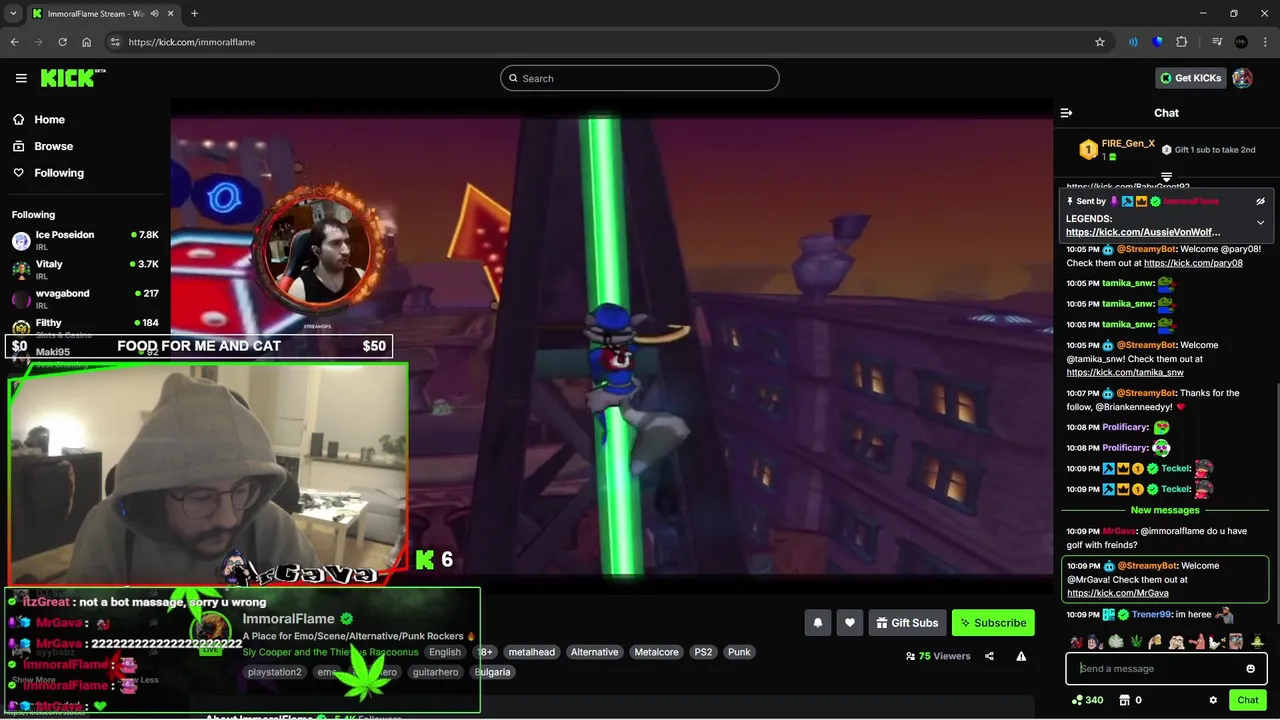Select the Metalcore tag
The height and width of the screenshot is (720, 1280).
pos(657,652)
